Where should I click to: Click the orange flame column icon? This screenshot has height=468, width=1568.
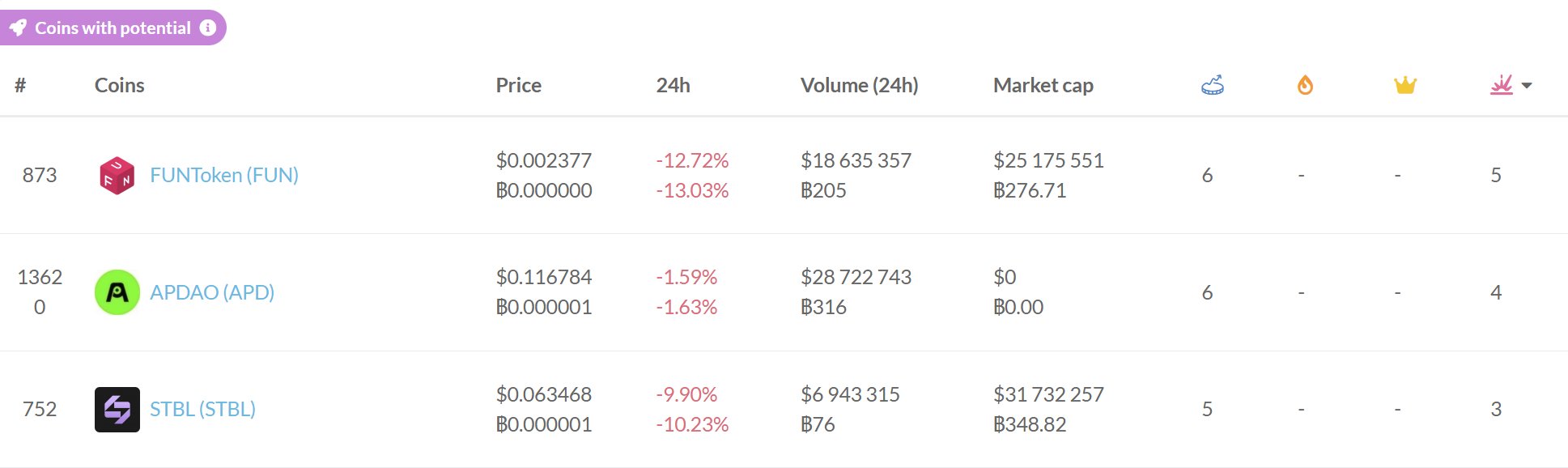point(1305,85)
